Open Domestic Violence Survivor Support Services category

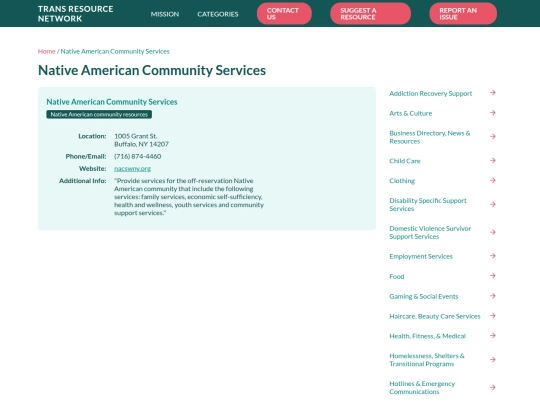point(430,232)
